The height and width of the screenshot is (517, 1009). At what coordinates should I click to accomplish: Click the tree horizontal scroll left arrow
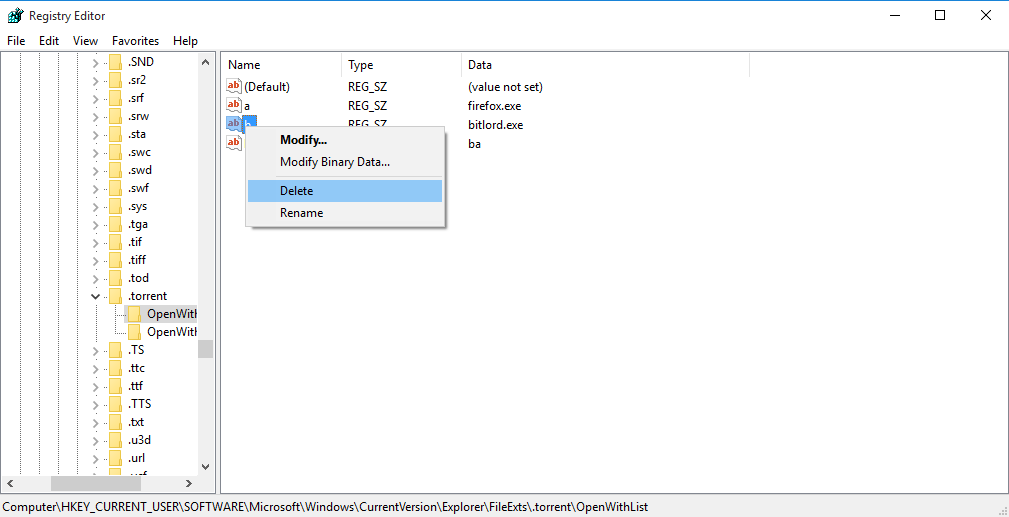tap(11, 483)
